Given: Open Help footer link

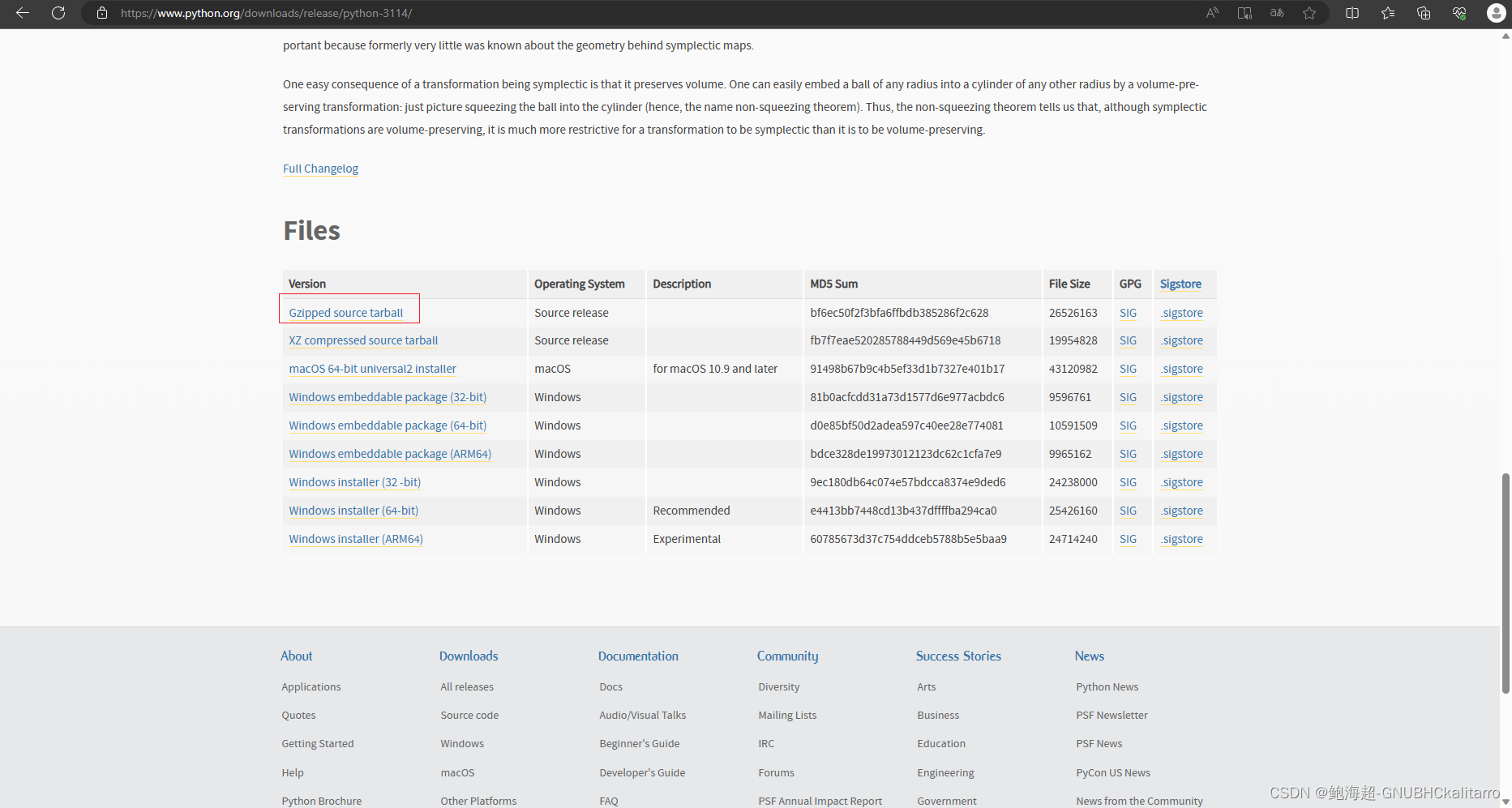Looking at the screenshot, I should click(x=293, y=772).
